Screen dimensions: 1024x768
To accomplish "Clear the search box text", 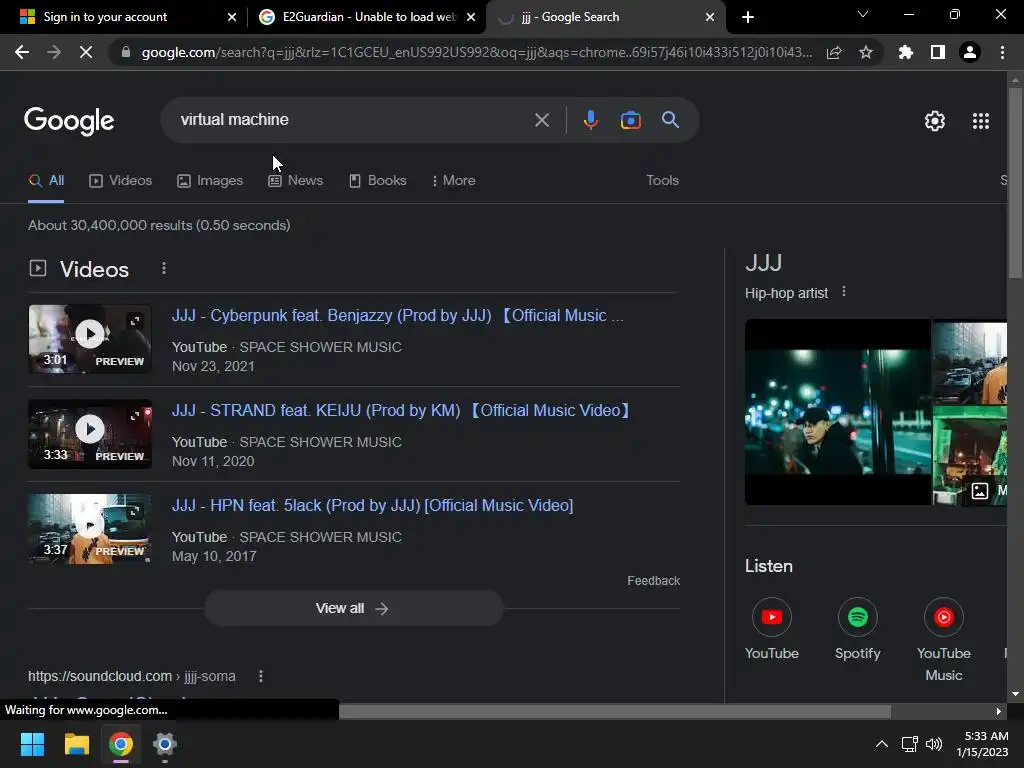I will (541, 120).
